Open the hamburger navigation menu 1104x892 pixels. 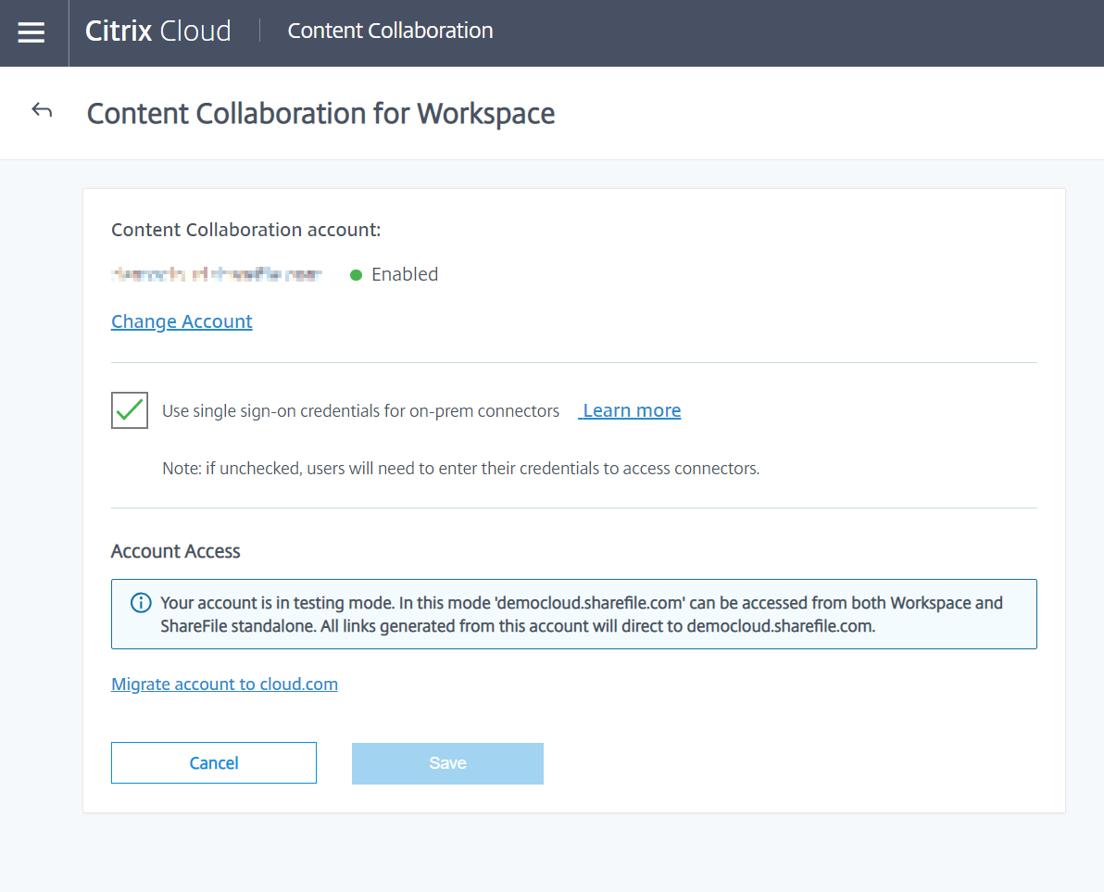point(32,33)
